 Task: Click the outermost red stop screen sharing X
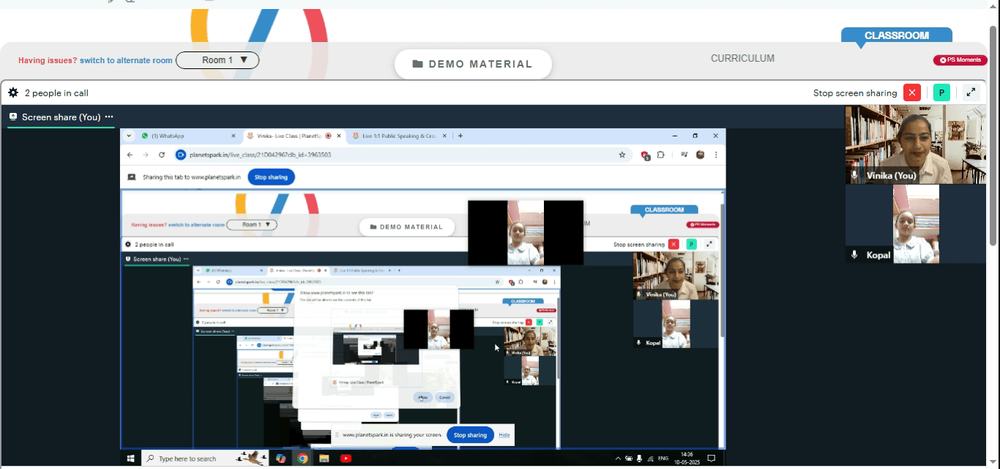coord(912,93)
